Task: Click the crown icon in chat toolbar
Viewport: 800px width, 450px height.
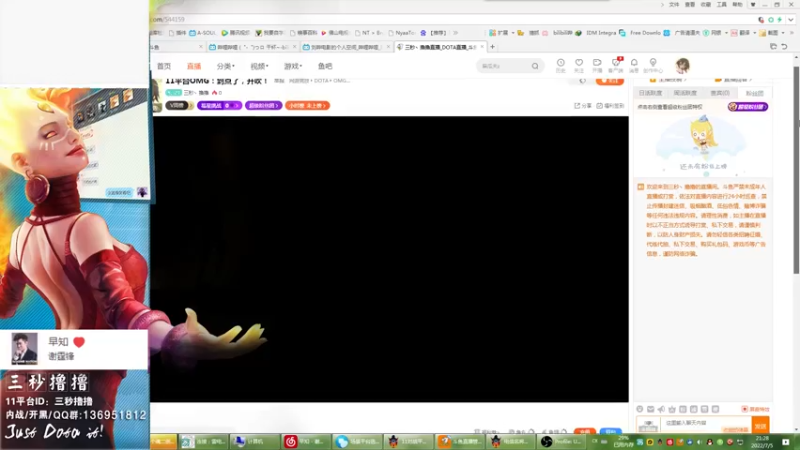Action: [x=672, y=409]
